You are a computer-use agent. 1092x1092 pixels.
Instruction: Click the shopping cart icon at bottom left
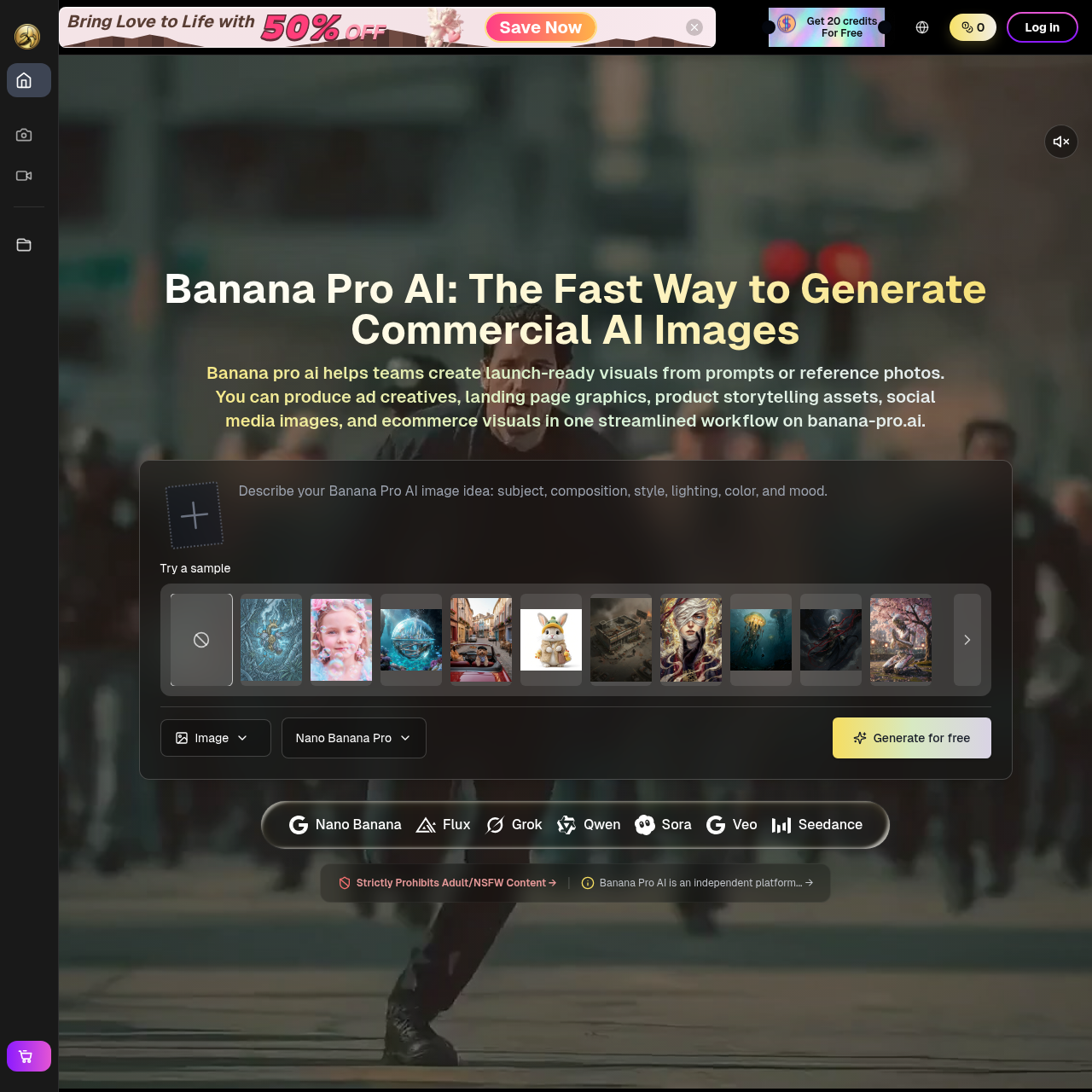[28, 1056]
